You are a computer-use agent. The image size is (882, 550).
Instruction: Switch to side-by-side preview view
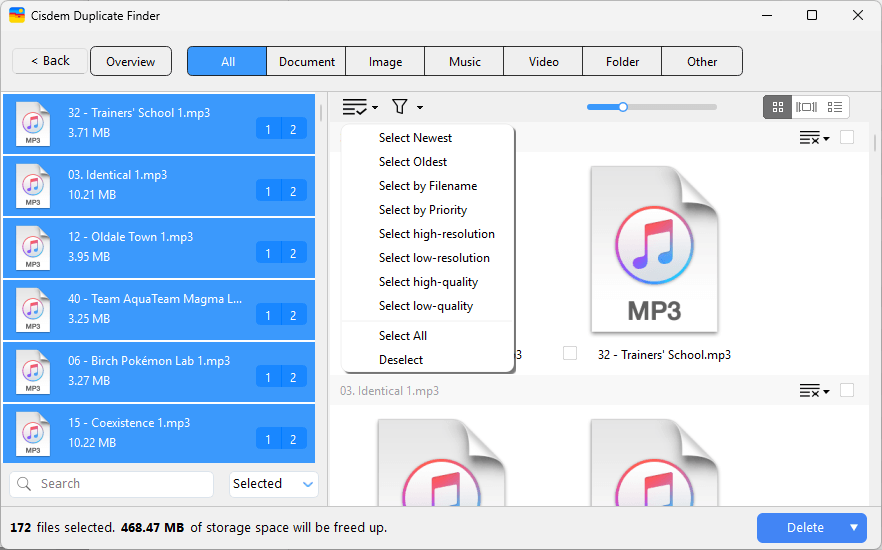click(806, 107)
